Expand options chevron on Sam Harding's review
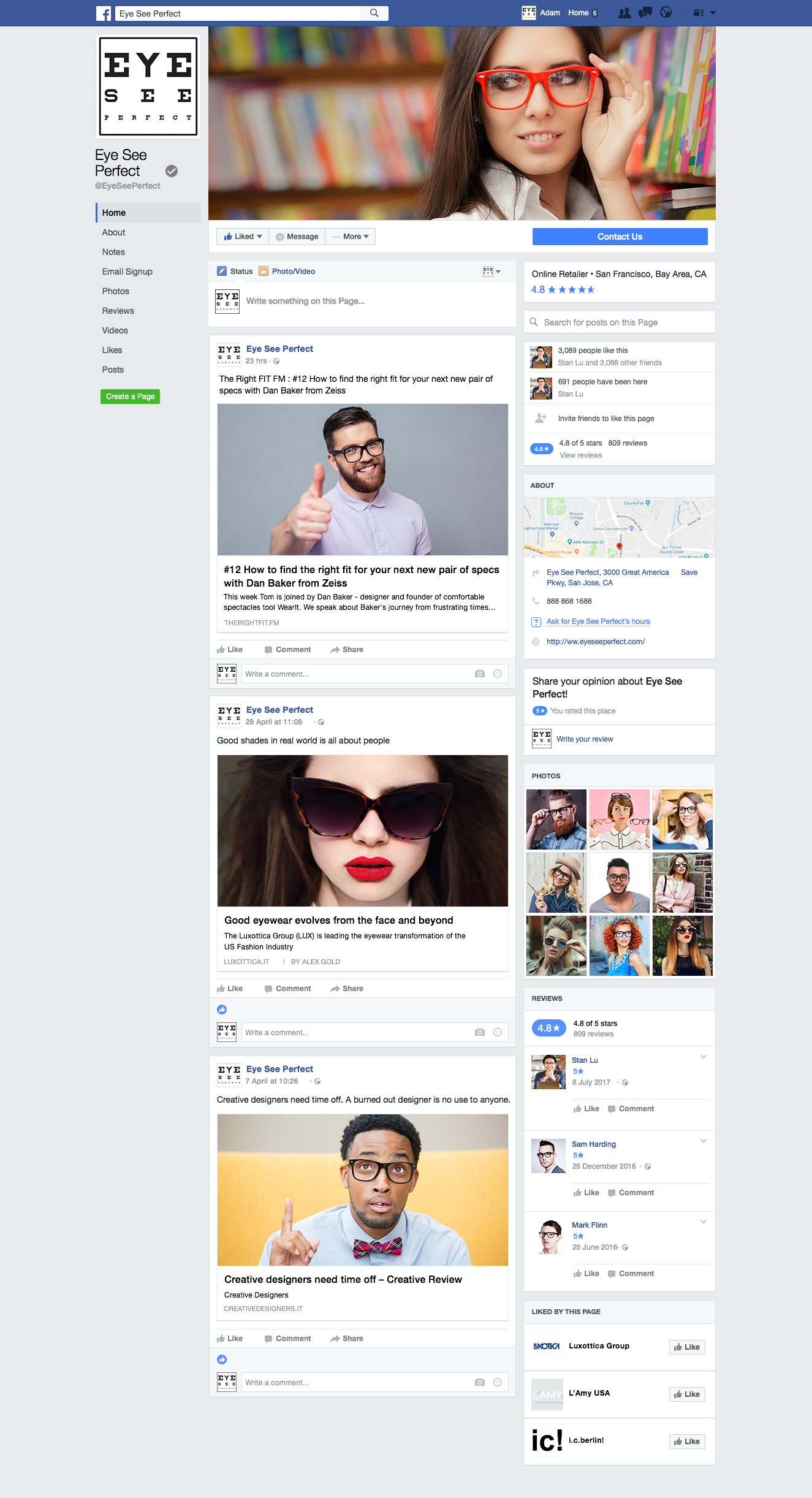812x1498 pixels. [704, 1141]
